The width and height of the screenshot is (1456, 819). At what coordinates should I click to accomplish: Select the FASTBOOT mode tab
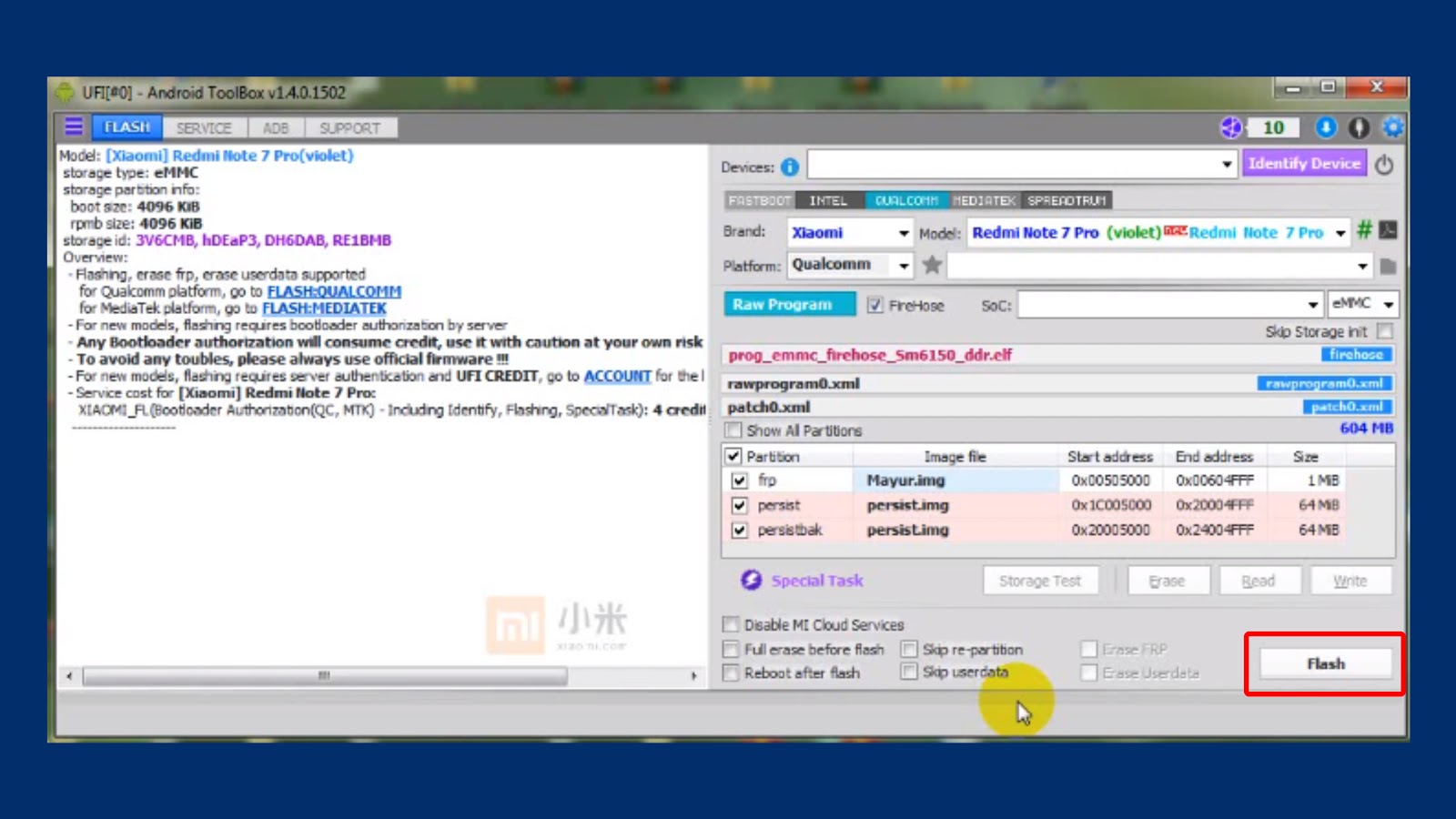pyautogui.click(x=760, y=200)
